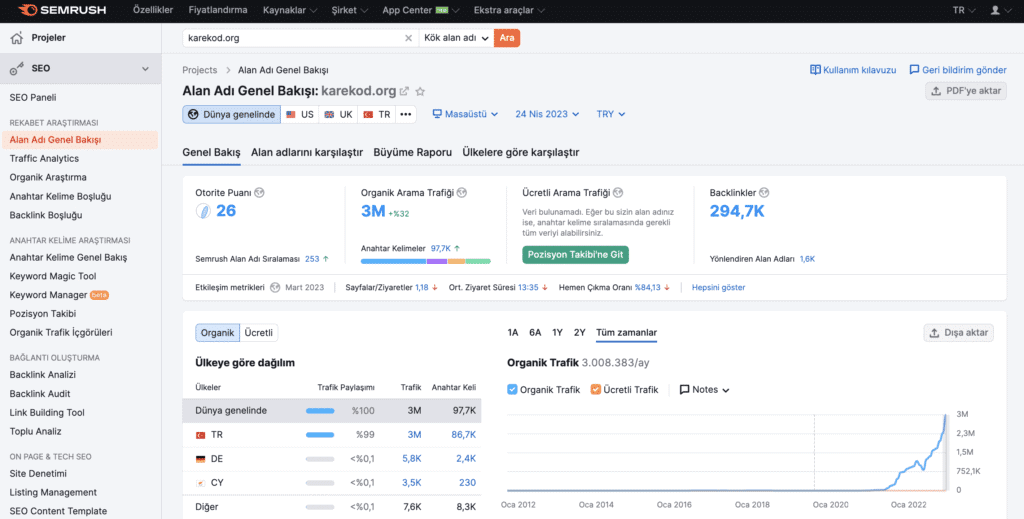1024x519 pixels.
Task: Click the Anahtar Kelimeler distribution bar
Action: pos(426,261)
